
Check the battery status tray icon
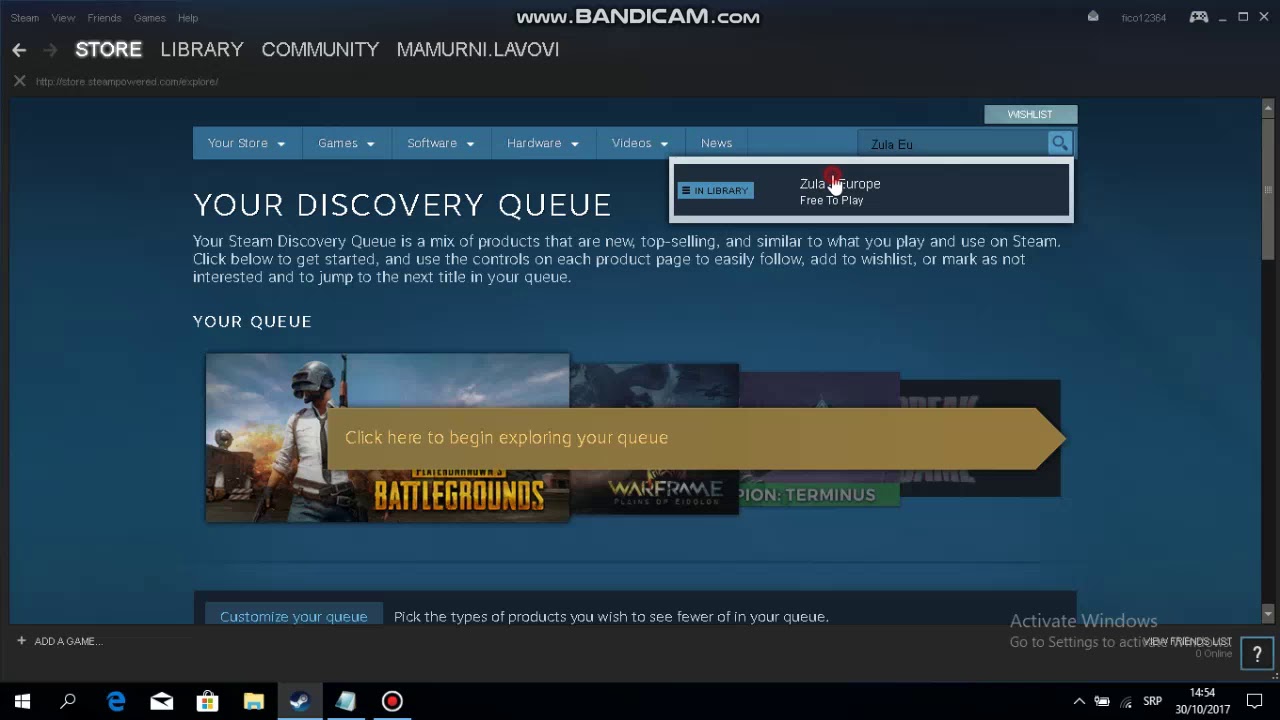(x=1102, y=701)
